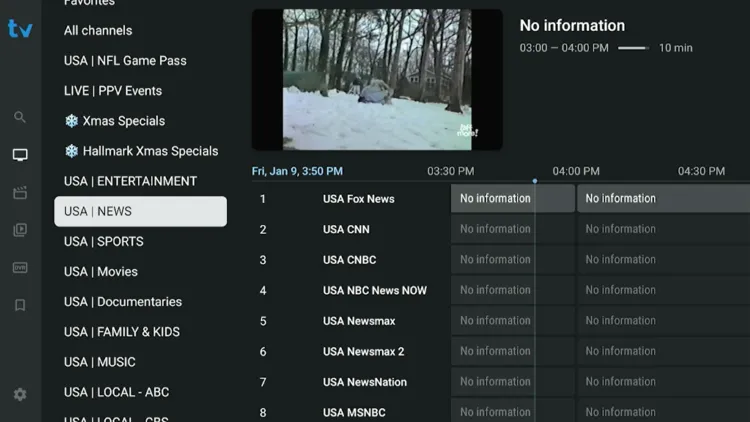The image size is (750, 422).
Task: Click the current time marker on timeline
Action: click(535, 181)
